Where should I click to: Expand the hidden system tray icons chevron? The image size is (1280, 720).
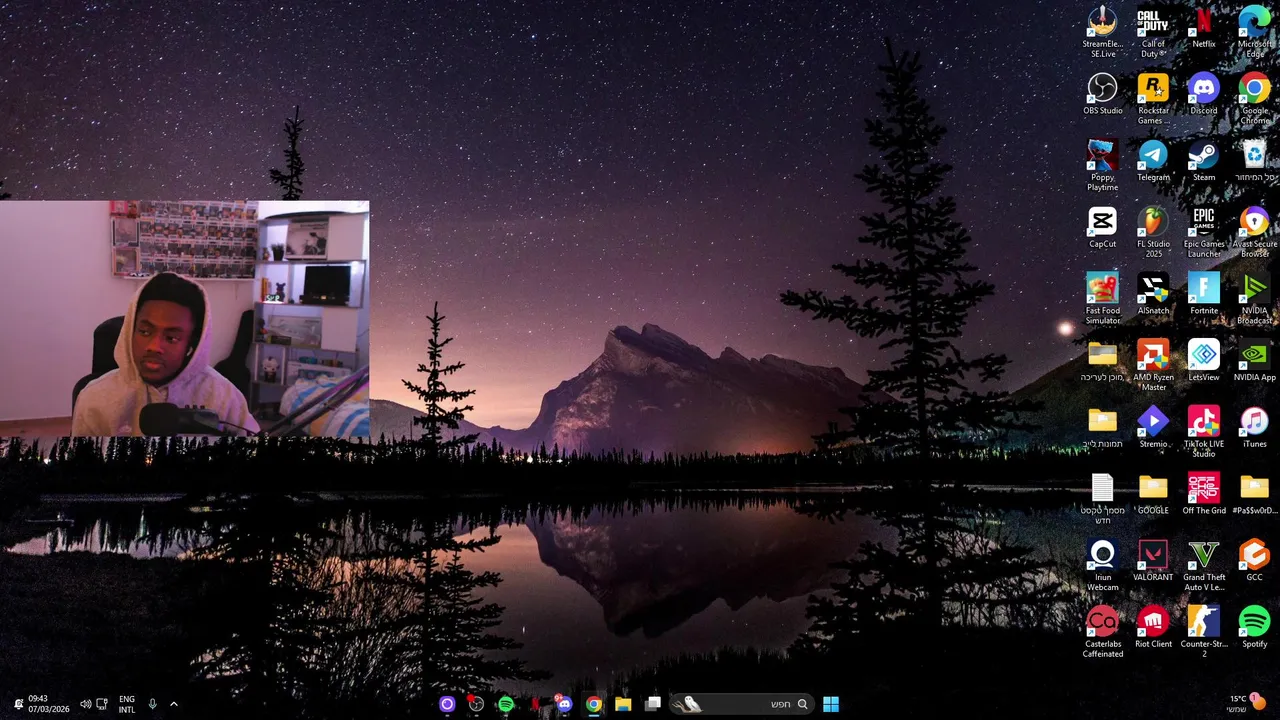click(x=173, y=704)
